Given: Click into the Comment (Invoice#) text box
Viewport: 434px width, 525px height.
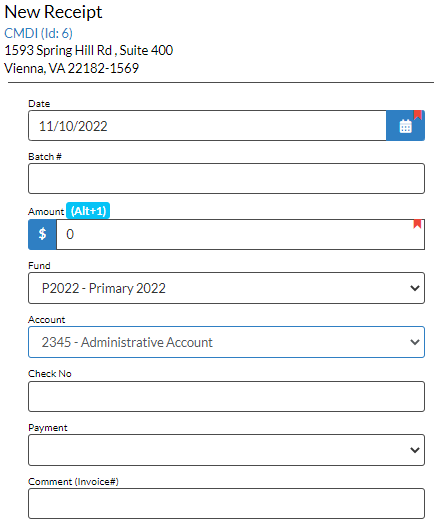Looking at the screenshot, I should click(226, 504).
